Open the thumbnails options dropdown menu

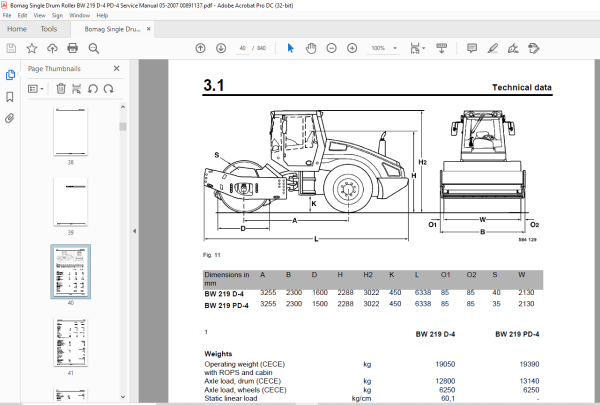(36, 89)
